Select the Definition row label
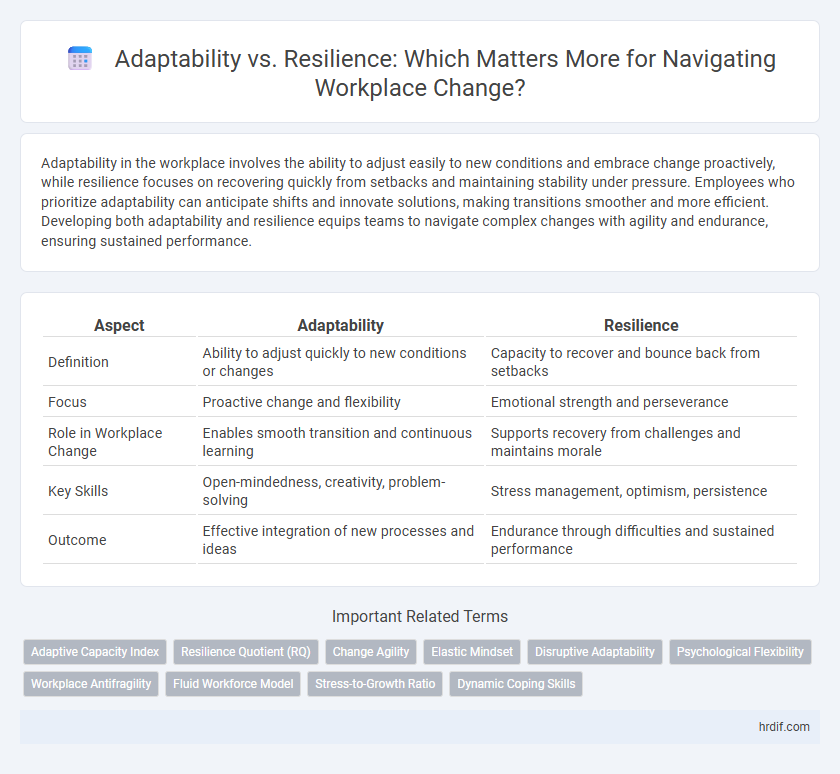 [78, 362]
